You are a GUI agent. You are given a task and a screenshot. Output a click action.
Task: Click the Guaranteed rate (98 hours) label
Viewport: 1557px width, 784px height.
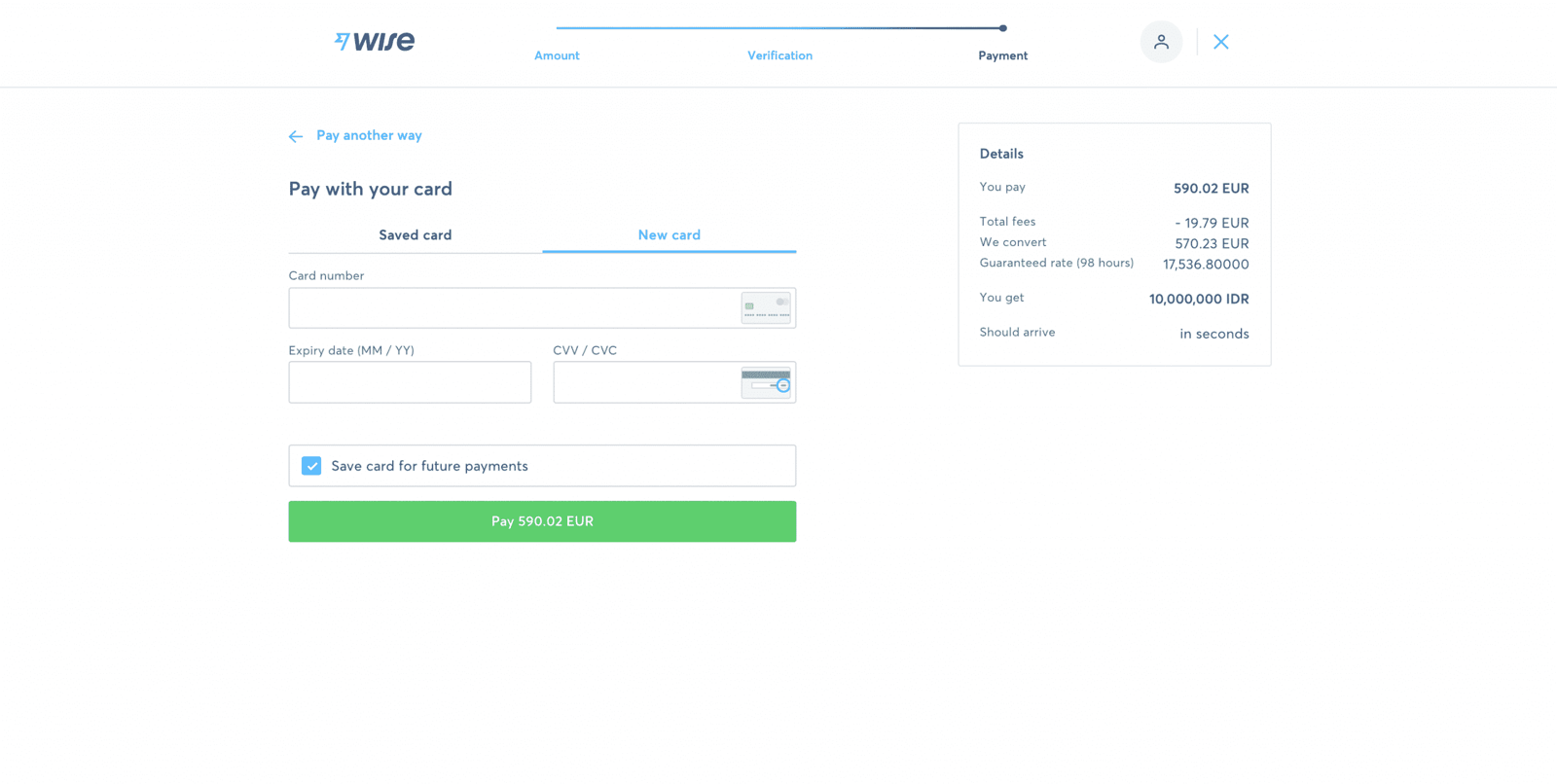(1057, 263)
